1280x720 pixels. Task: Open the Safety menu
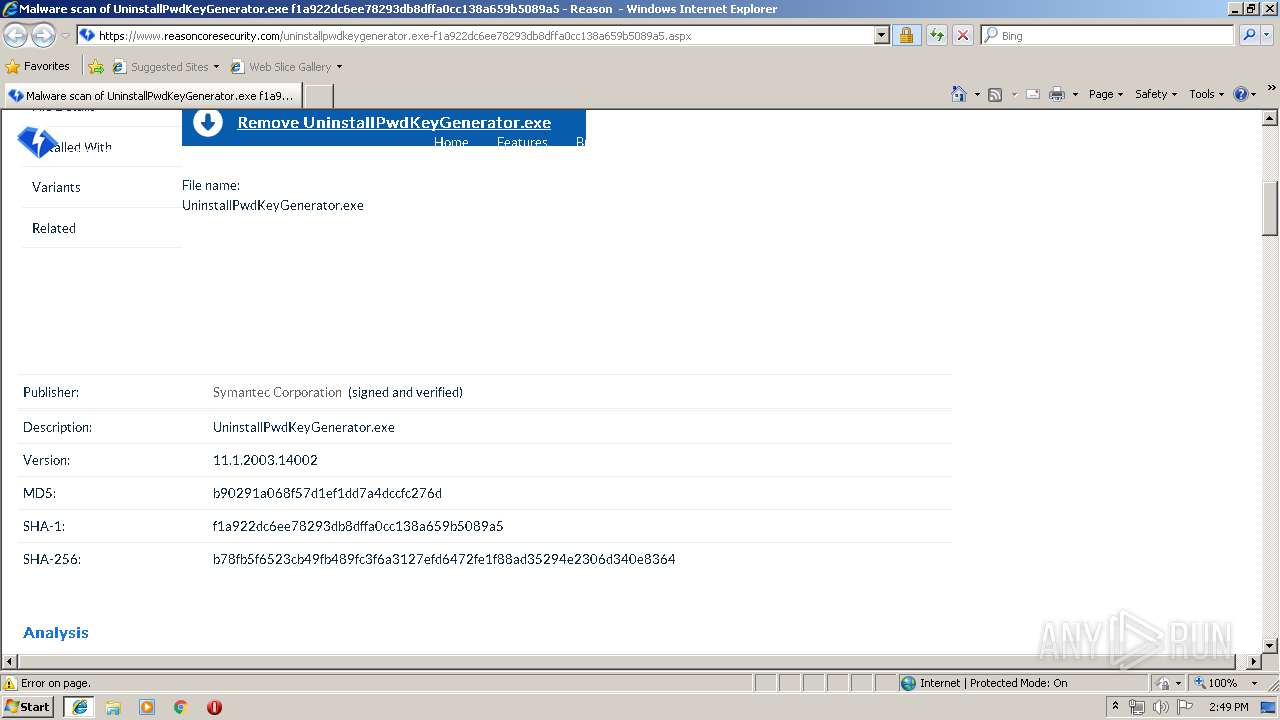[1156, 94]
